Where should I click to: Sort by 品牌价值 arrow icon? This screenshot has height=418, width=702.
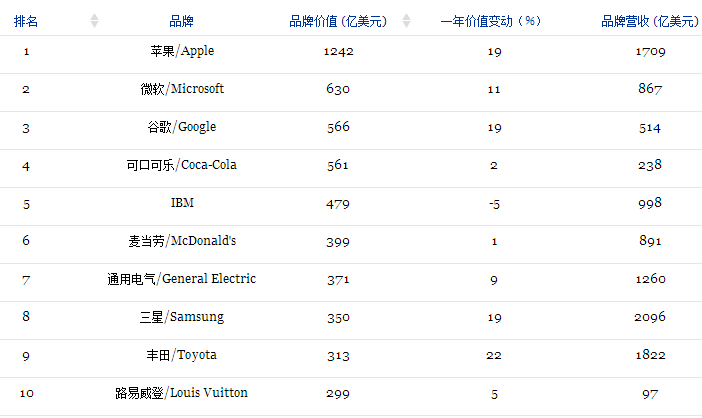click(x=406, y=21)
